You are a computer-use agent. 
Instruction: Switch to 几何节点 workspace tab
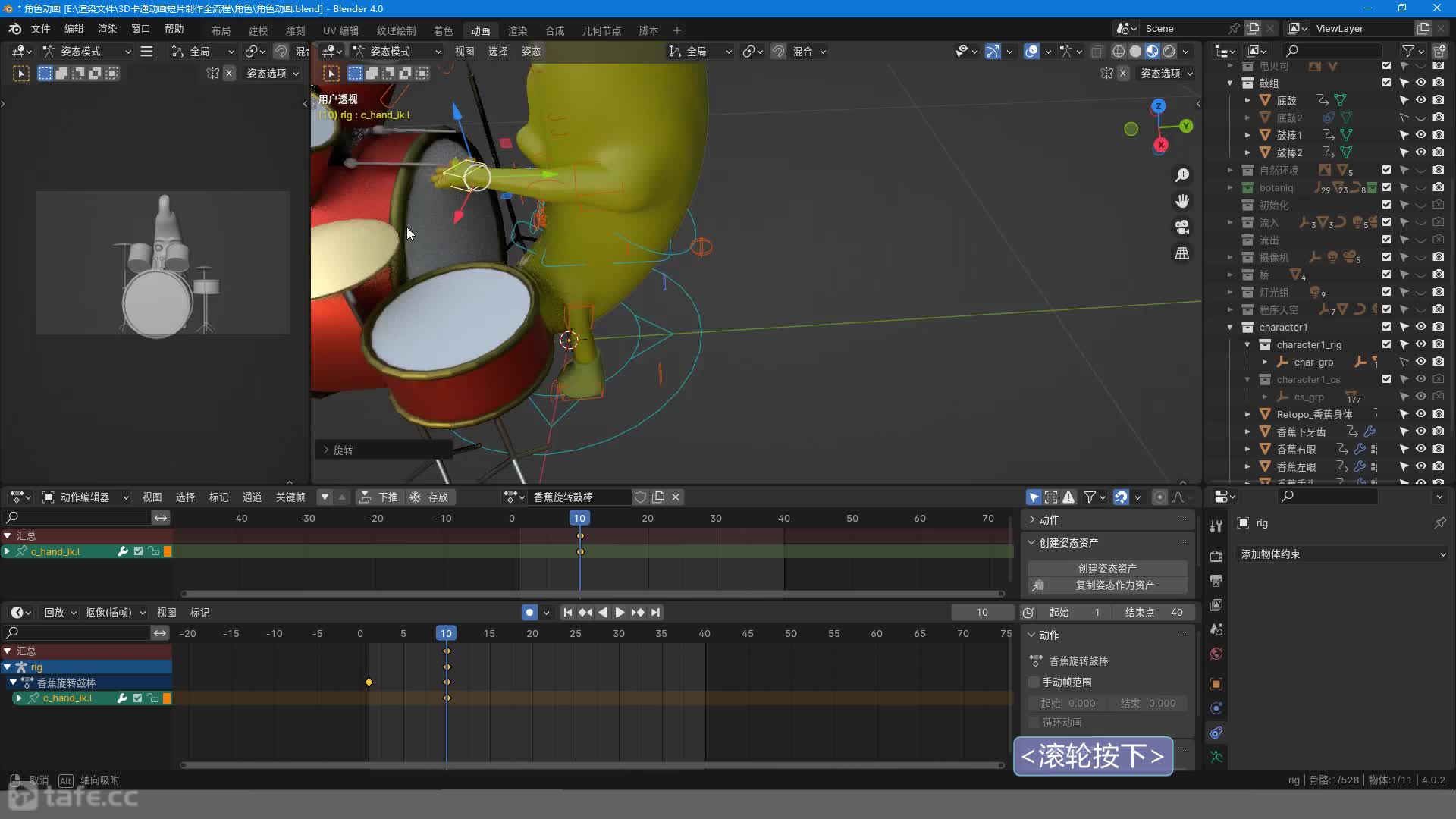tap(601, 31)
